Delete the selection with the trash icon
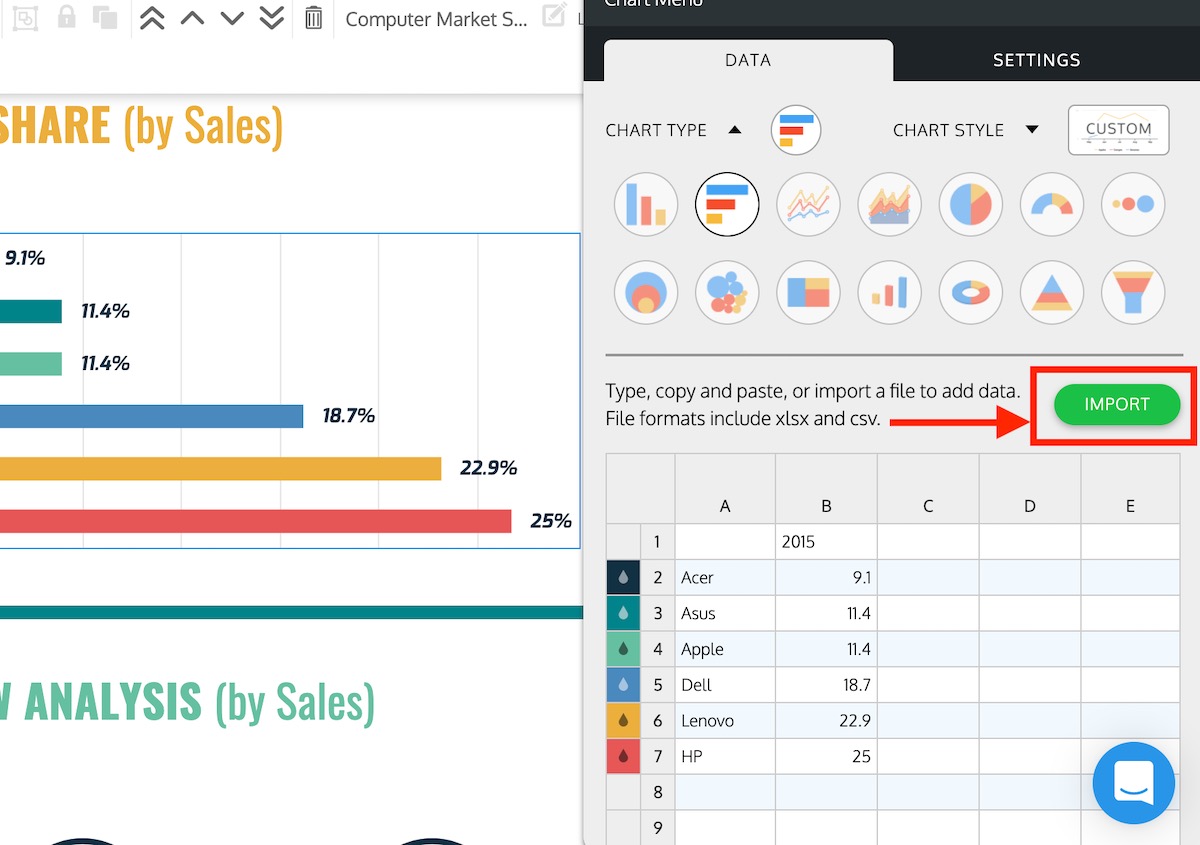The height and width of the screenshot is (845, 1200). 314,18
